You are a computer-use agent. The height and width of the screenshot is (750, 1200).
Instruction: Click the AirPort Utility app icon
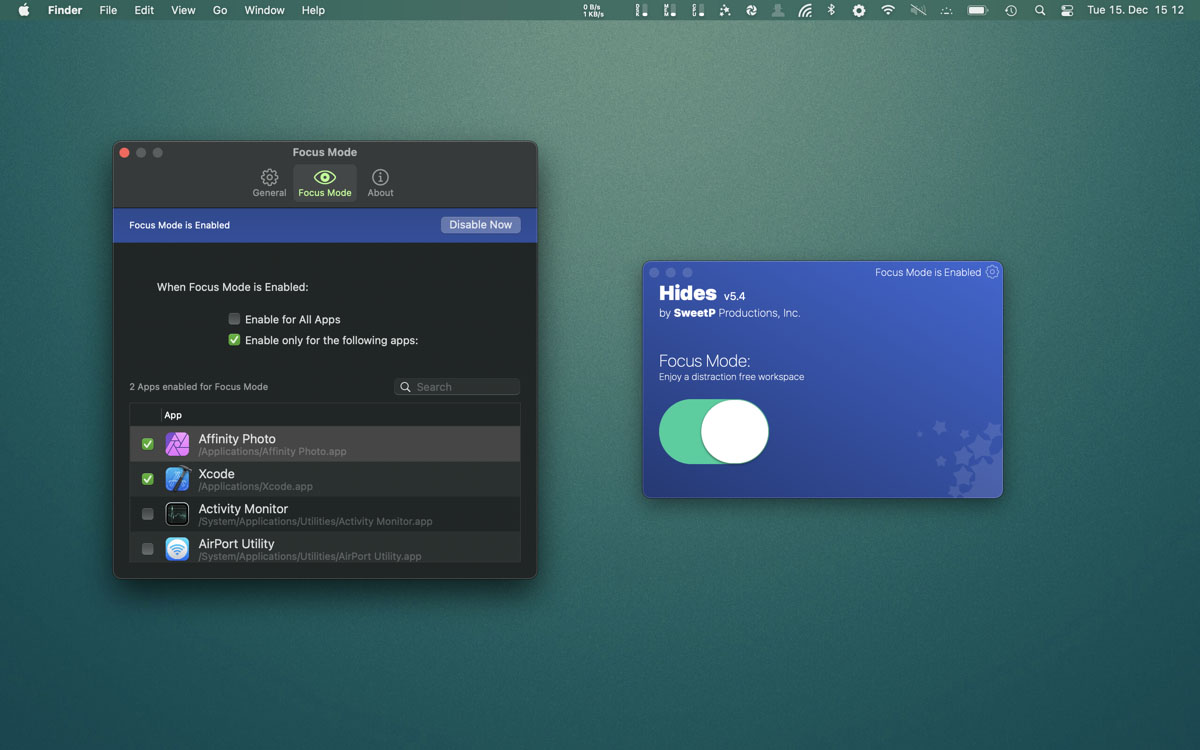pos(177,549)
